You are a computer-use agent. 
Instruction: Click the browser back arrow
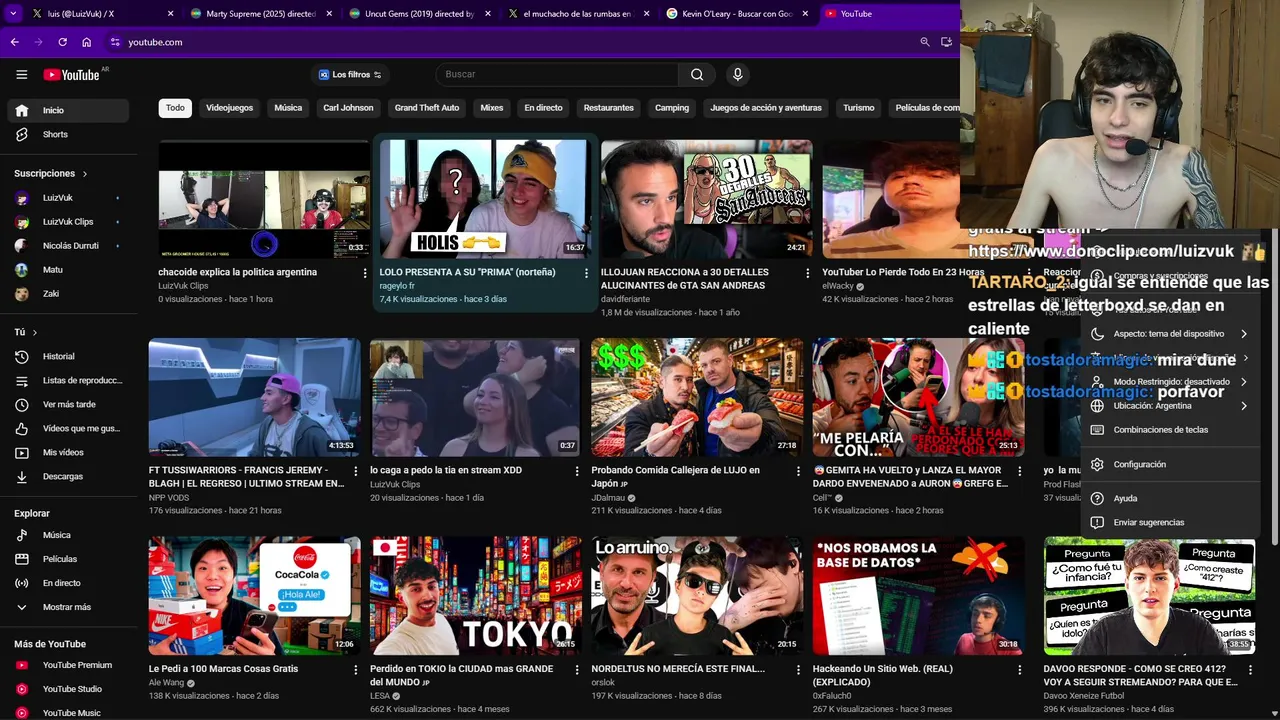(14, 42)
